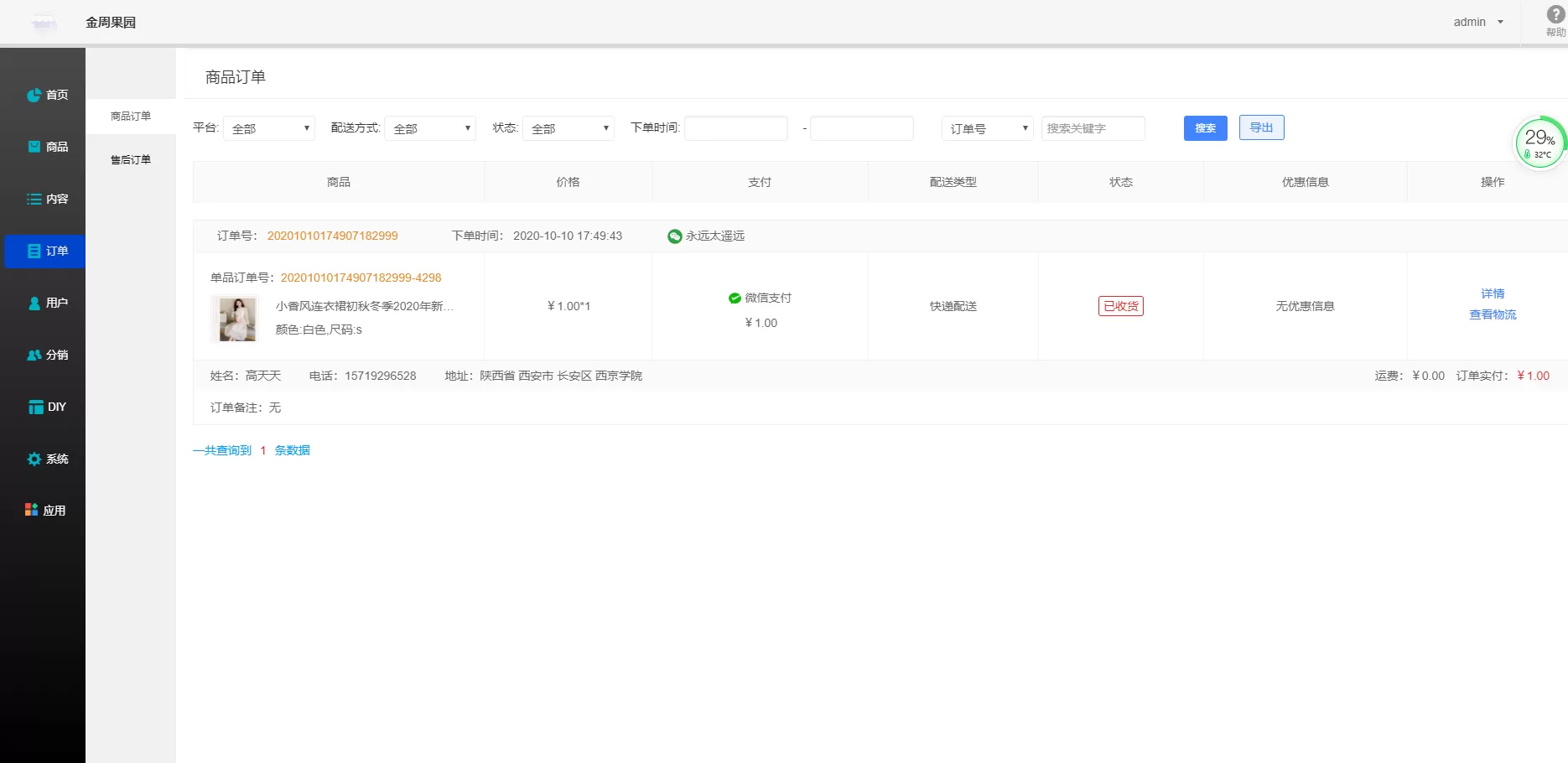Click the search keyword (搜索关键字) input field
Screen dimensions: 1568x763
[1093, 128]
